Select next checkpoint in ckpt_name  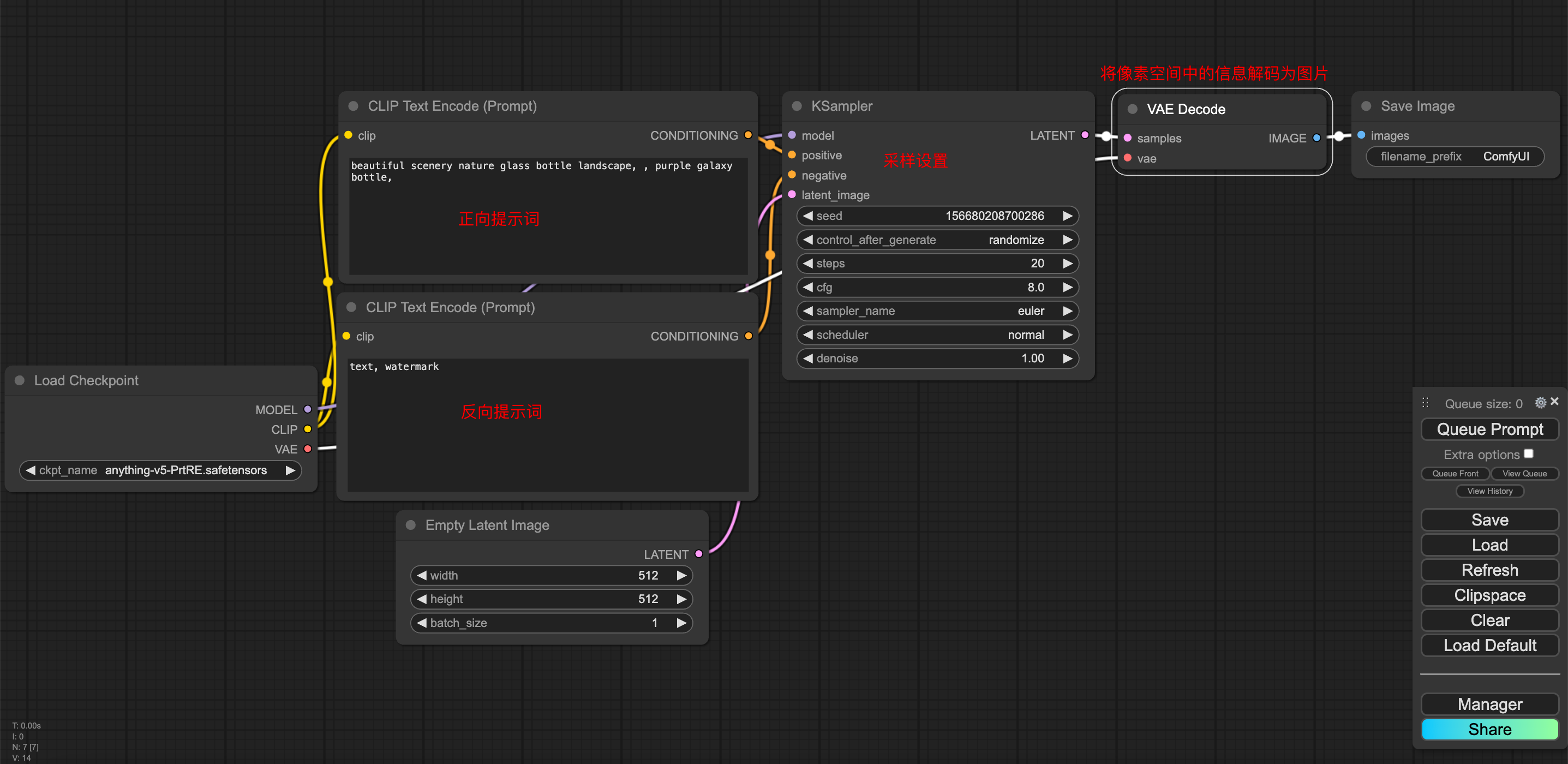click(x=290, y=470)
